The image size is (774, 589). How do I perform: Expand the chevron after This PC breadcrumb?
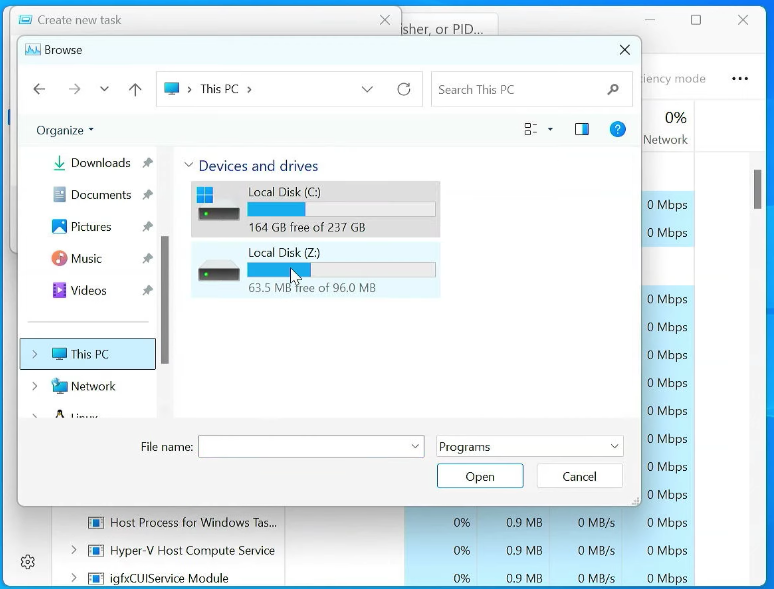click(x=249, y=89)
